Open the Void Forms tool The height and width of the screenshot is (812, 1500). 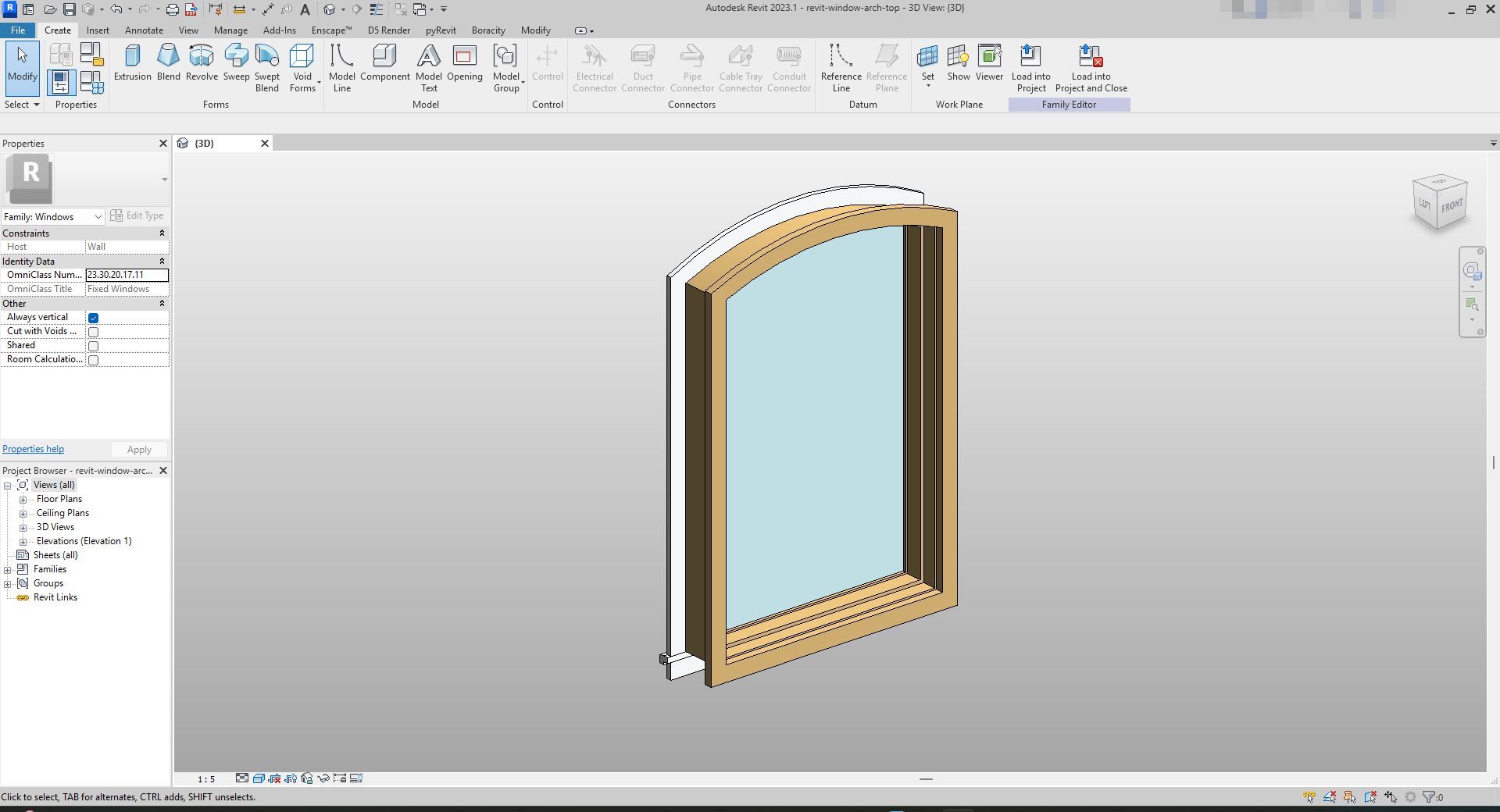click(x=302, y=68)
